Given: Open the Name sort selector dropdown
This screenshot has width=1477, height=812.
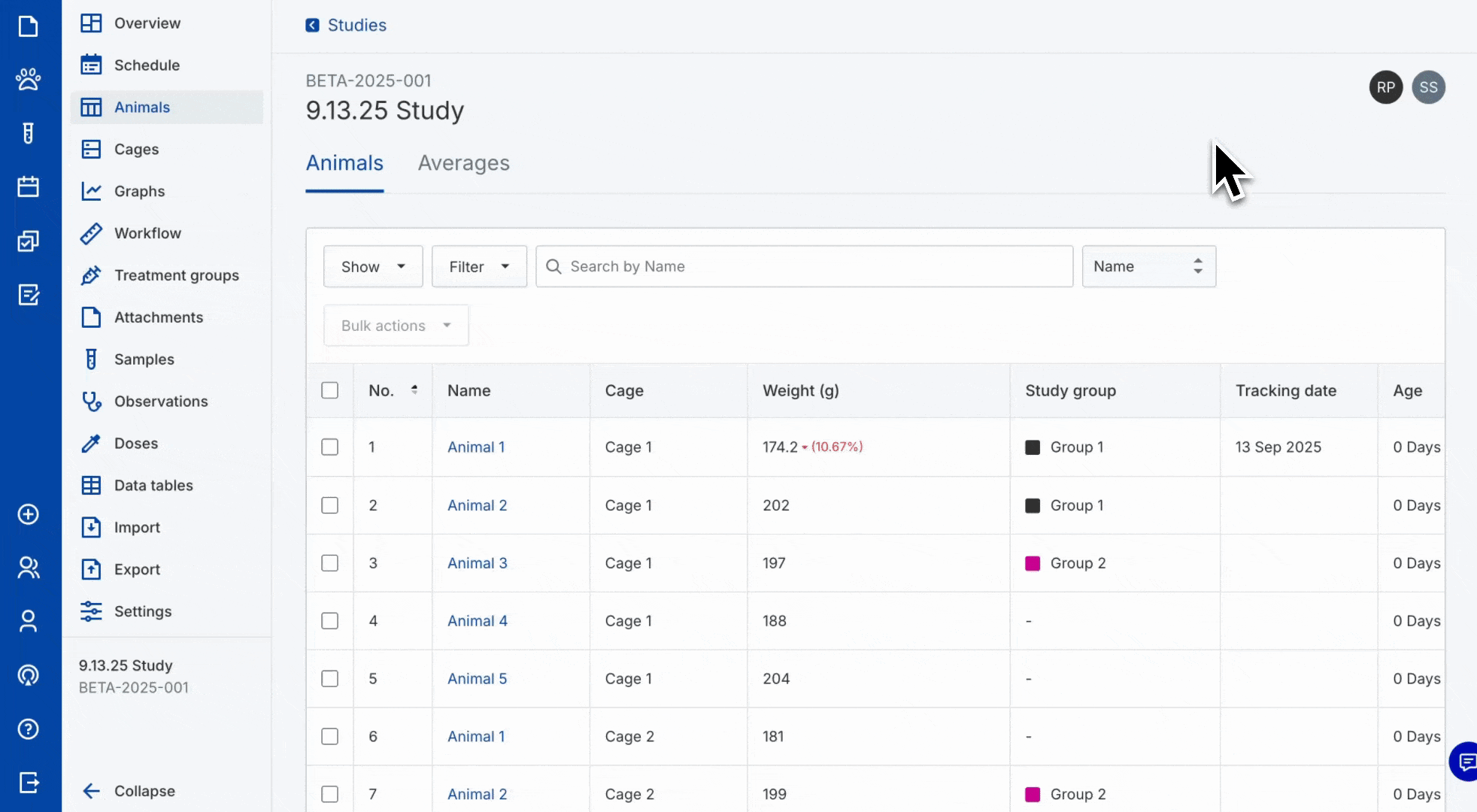Looking at the screenshot, I should (x=1148, y=266).
